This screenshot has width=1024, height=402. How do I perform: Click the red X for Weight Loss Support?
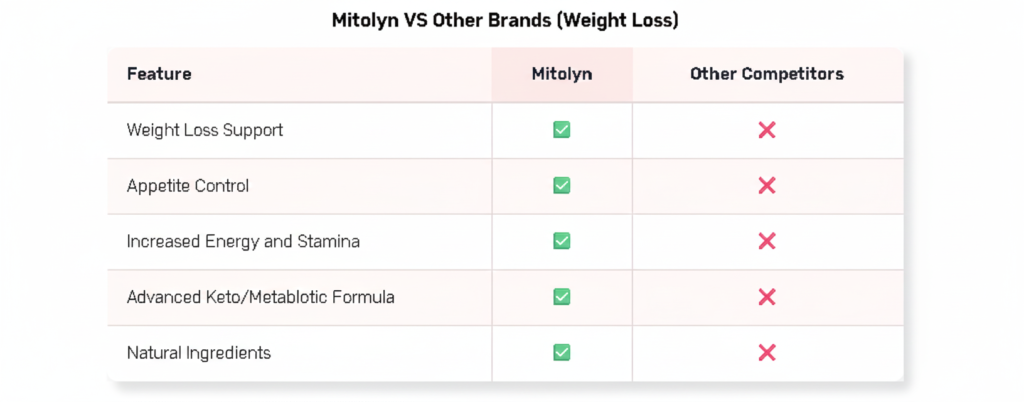tap(767, 130)
